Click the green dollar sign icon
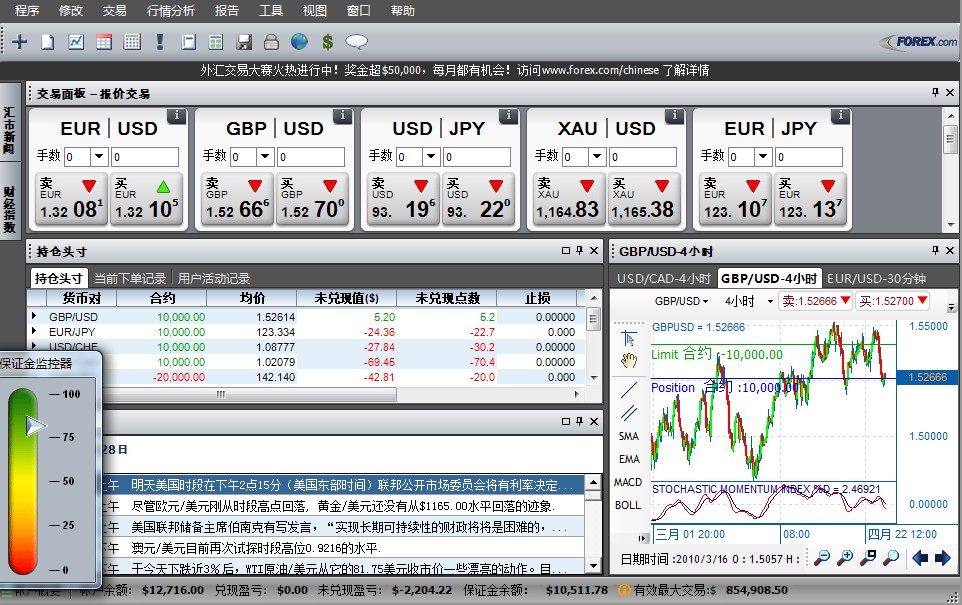962x605 pixels. pos(328,42)
